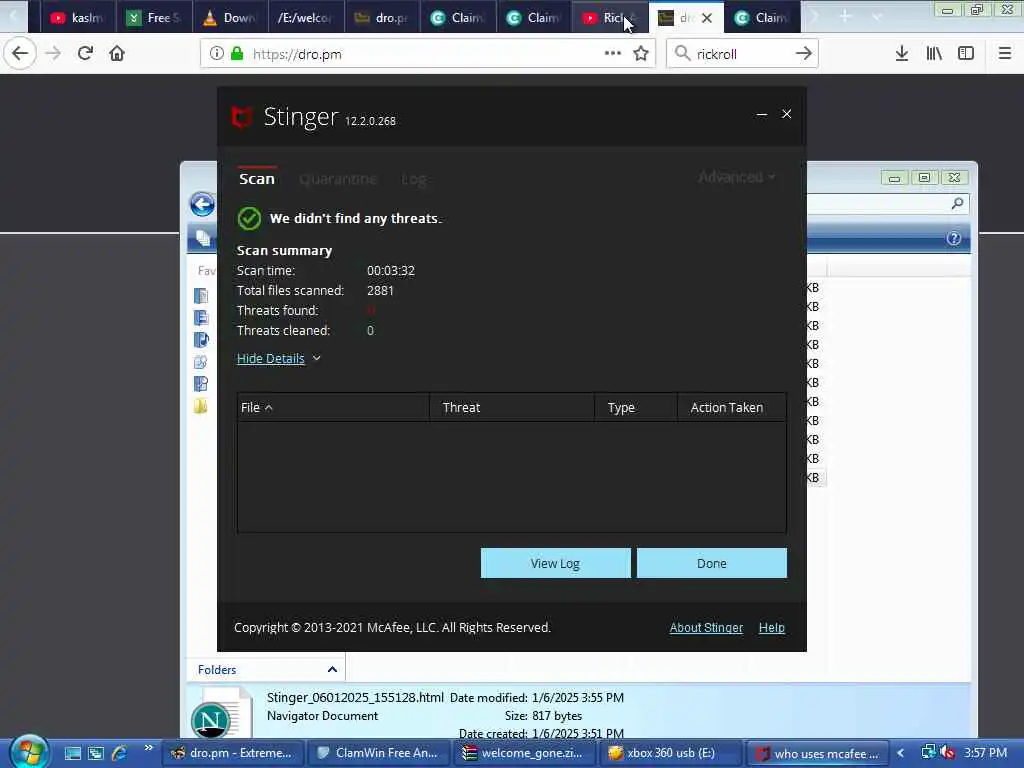Switch to the /E:/welco browser tab

click(306, 18)
